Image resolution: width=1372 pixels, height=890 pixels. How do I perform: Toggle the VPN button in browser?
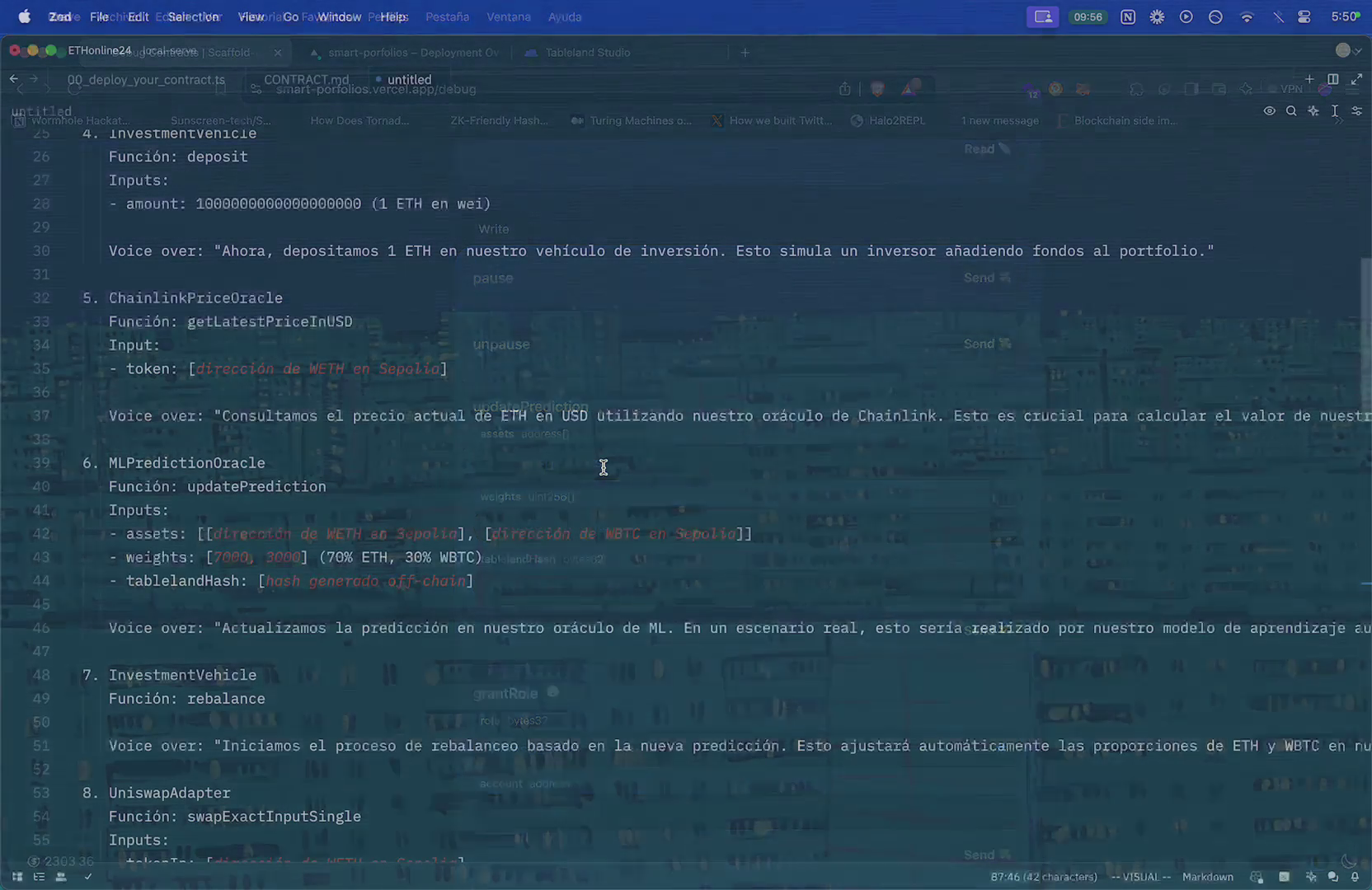click(x=1285, y=89)
